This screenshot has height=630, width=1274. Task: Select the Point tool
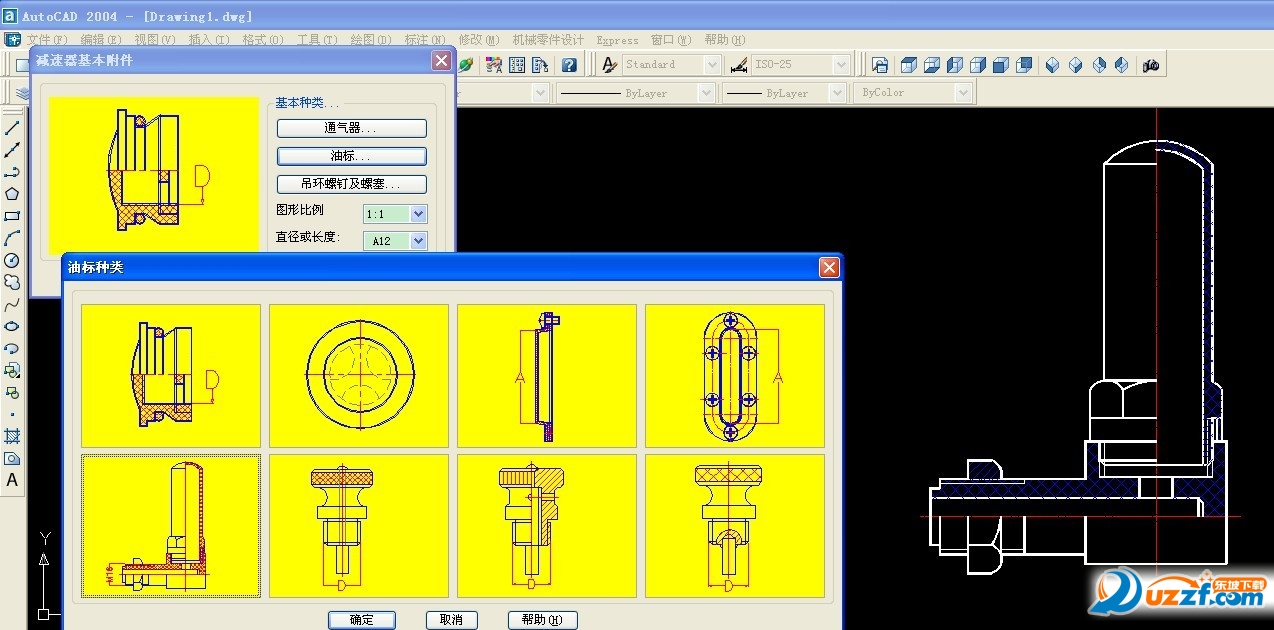[x=12, y=414]
